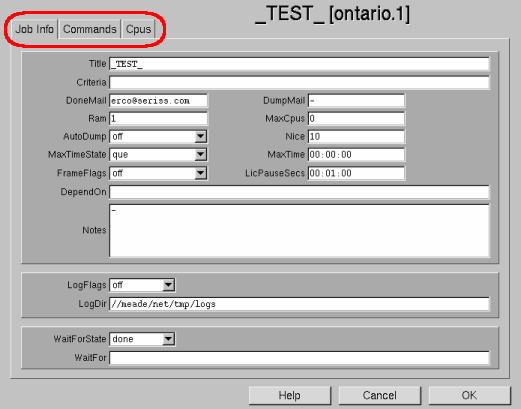Switch to the Cpus tab
Screen dimensions: 521x409
(138, 29)
